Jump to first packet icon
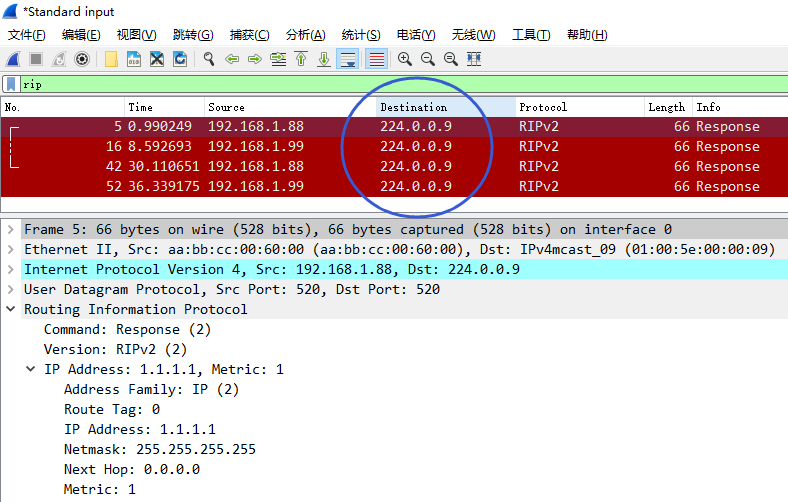 pyautogui.click(x=301, y=59)
